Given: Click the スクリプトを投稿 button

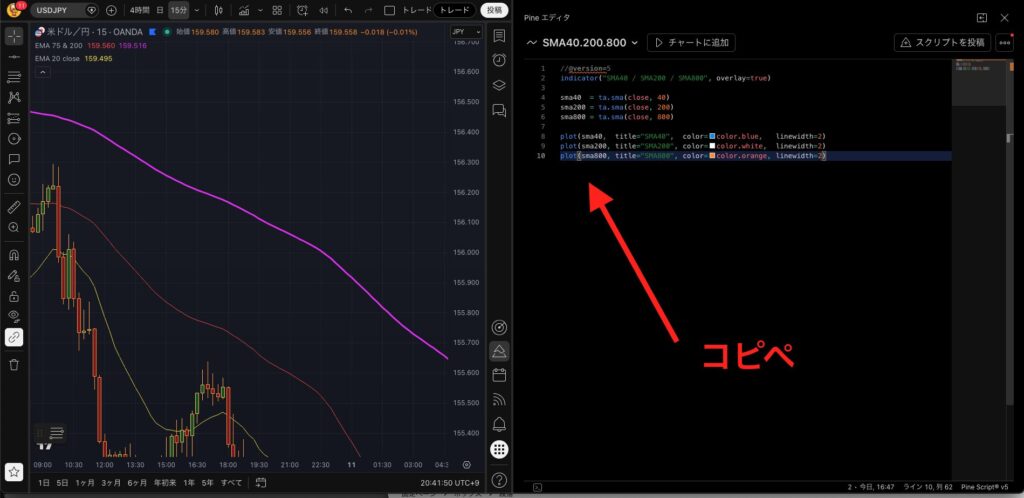Looking at the screenshot, I should point(940,43).
